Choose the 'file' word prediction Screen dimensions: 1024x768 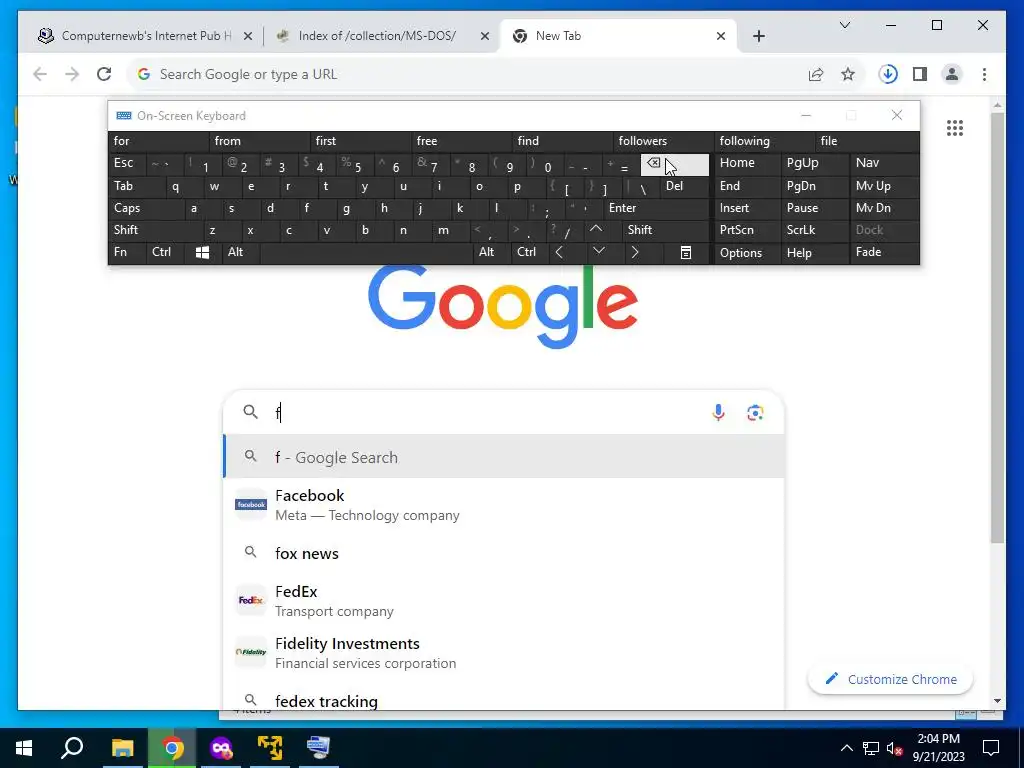pyautogui.click(x=869, y=141)
